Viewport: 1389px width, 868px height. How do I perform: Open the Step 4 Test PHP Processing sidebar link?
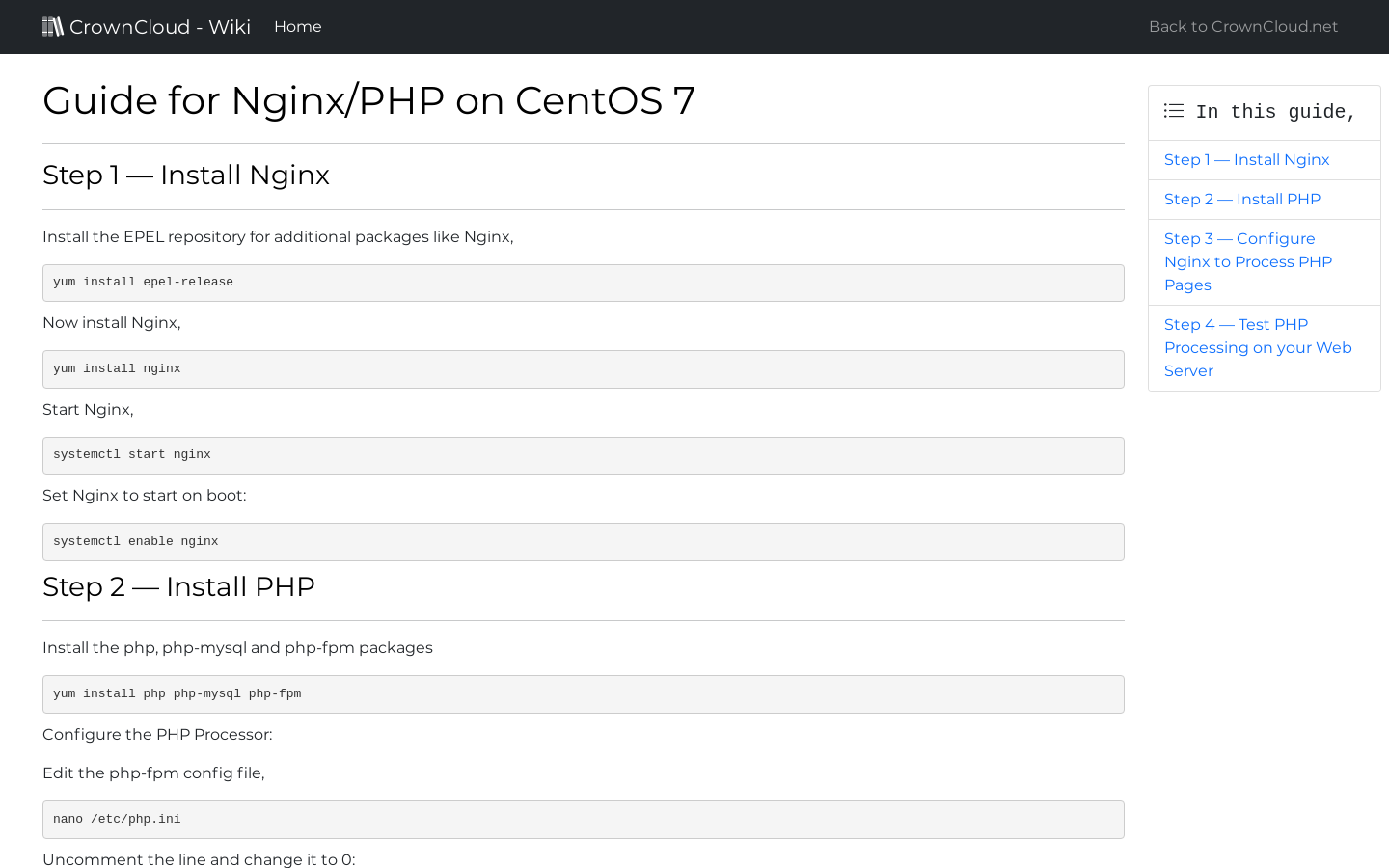tap(1257, 348)
